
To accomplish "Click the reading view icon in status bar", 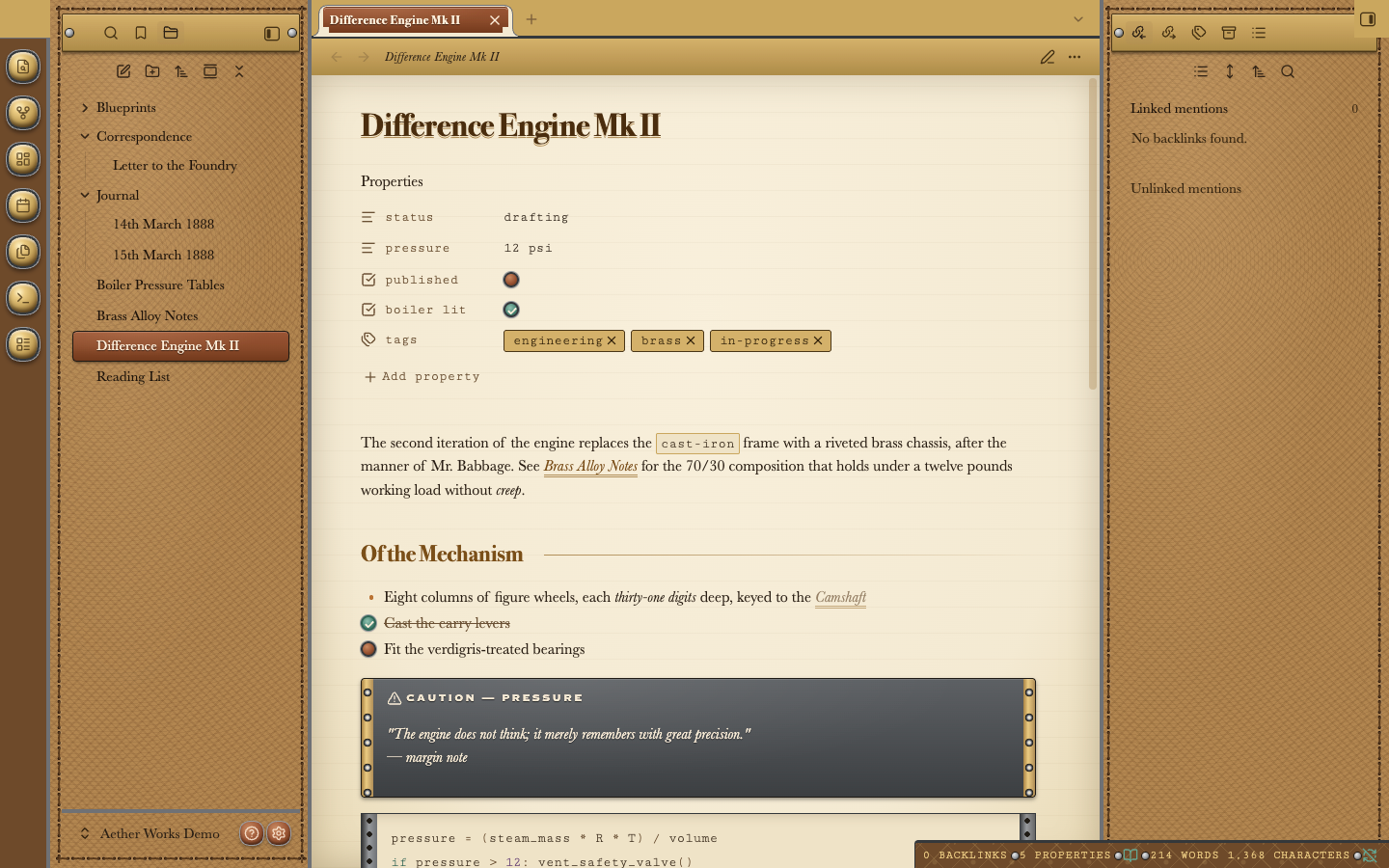I will [x=1130, y=855].
